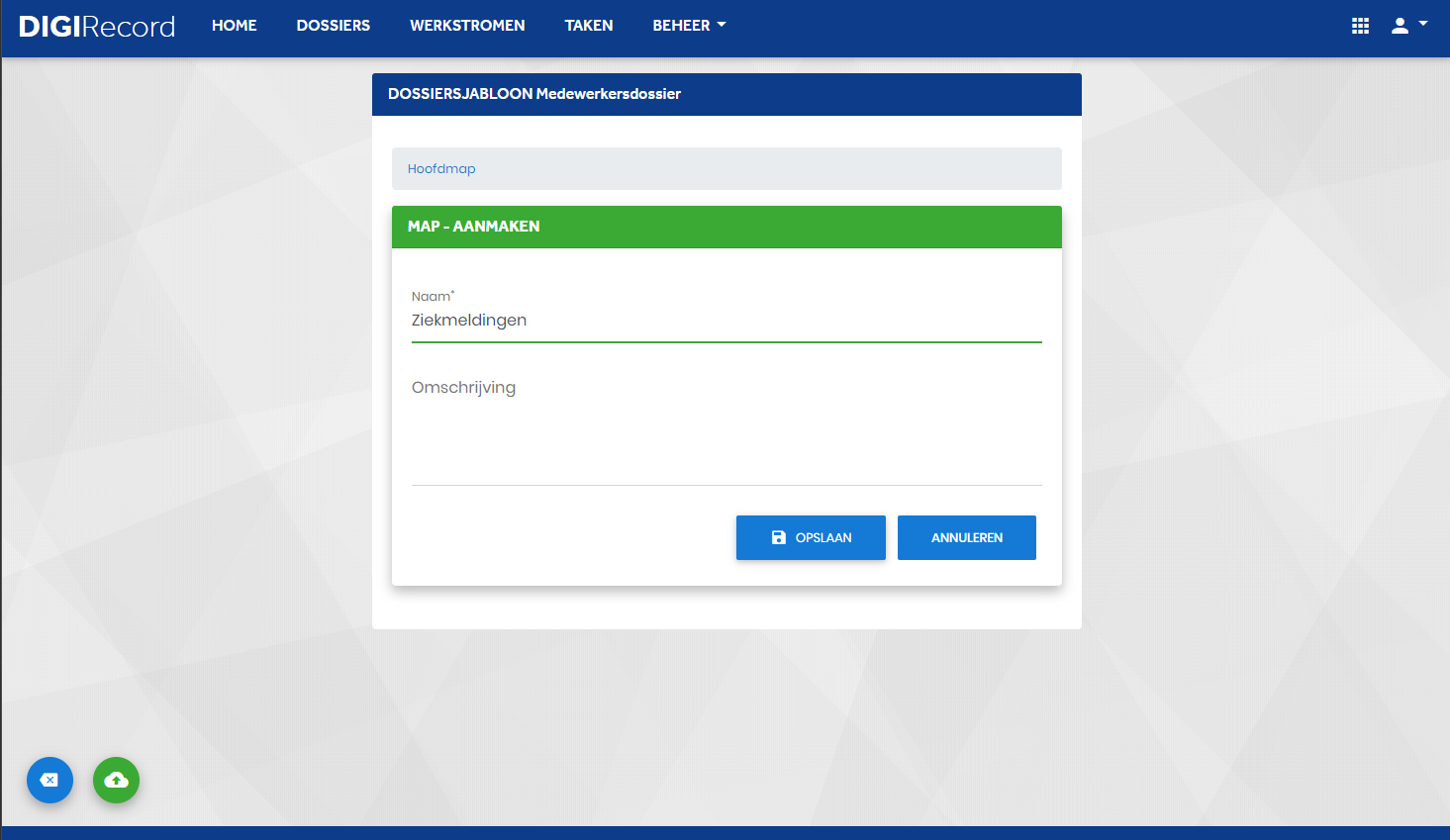
Task: Open the apps grid icon
Action: tap(1360, 27)
